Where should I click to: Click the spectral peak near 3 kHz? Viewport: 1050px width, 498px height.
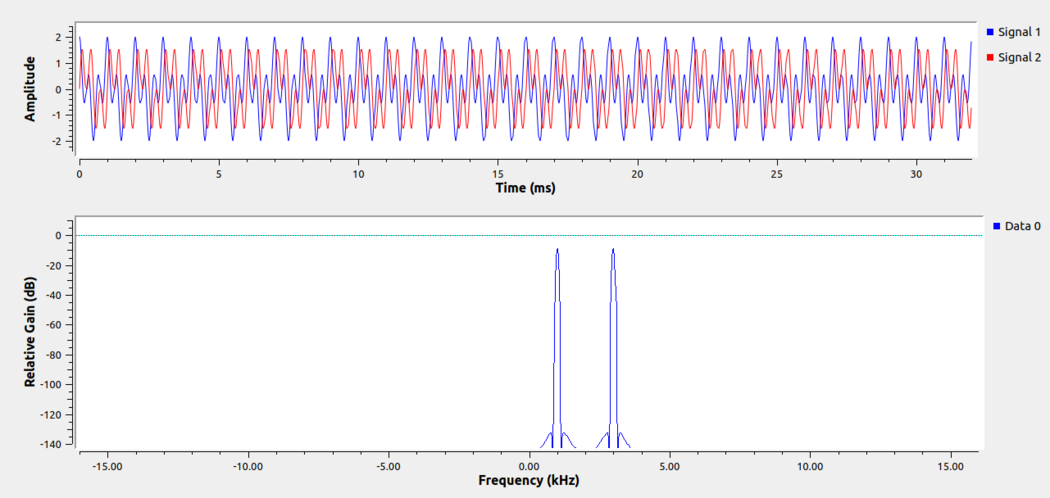(613, 251)
